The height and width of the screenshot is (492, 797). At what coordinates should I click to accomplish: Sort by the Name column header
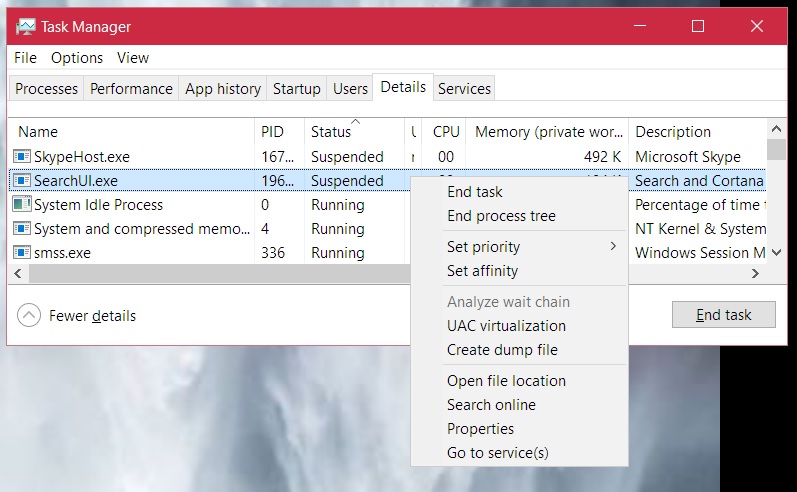[x=131, y=132]
